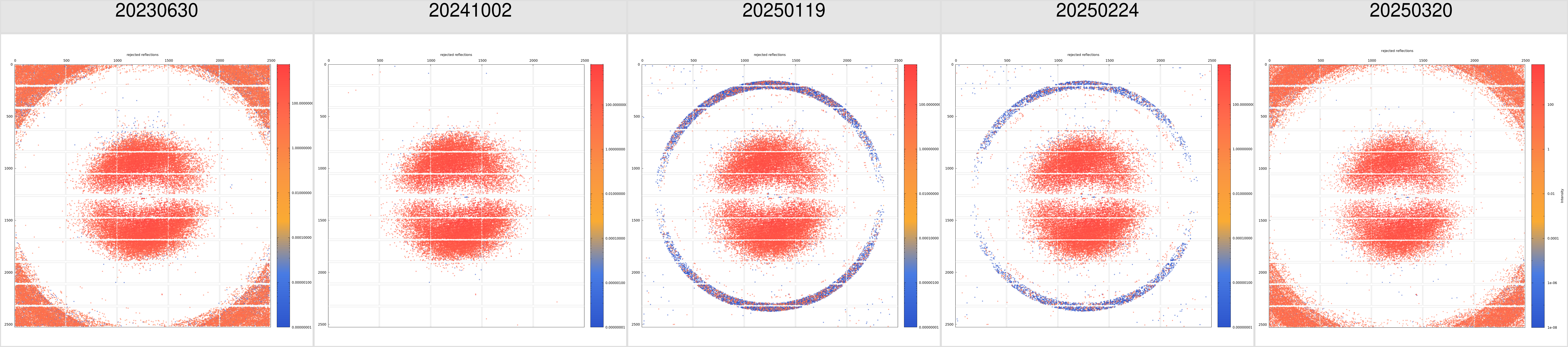Select the 20250119 panel header
Image resolution: width=1568 pixels, height=347 pixels.
pyautogui.click(x=784, y=16)
